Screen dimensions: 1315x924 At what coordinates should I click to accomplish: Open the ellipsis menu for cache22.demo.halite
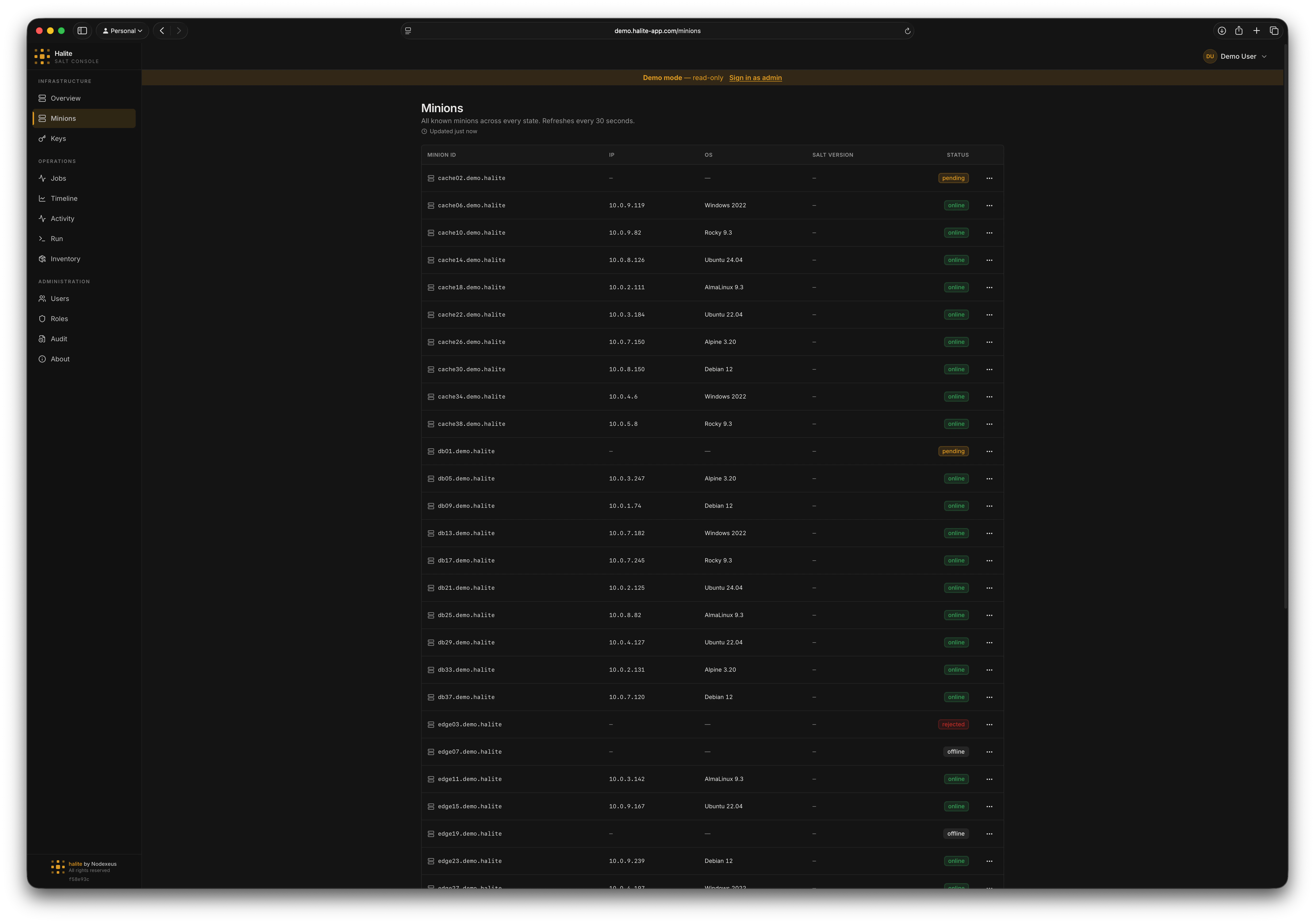pyautogui.click(x=989, y=315)
